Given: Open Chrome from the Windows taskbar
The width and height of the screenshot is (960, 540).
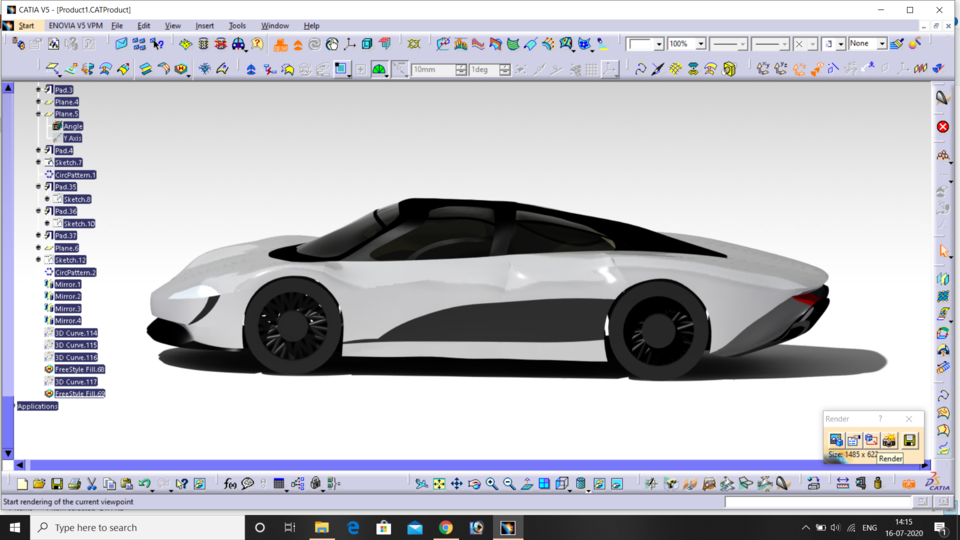Looking at the screenshot, I should (446, 527).
